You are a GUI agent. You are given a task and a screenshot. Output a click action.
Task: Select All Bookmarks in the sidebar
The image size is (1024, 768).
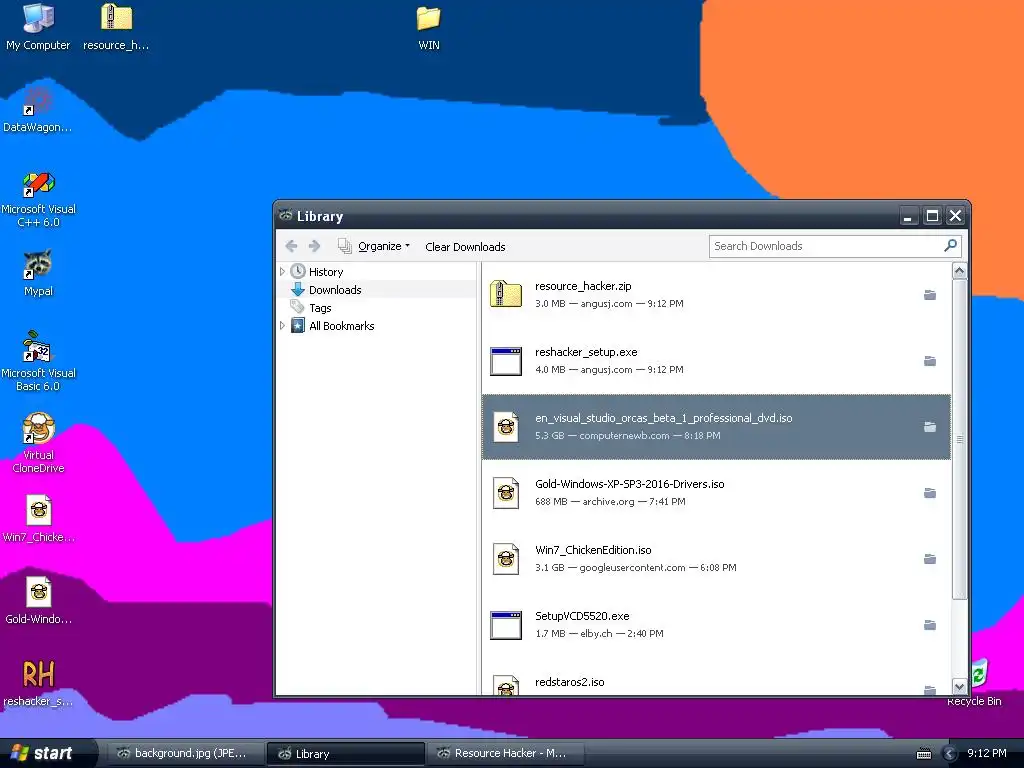[x=342, y=325]
